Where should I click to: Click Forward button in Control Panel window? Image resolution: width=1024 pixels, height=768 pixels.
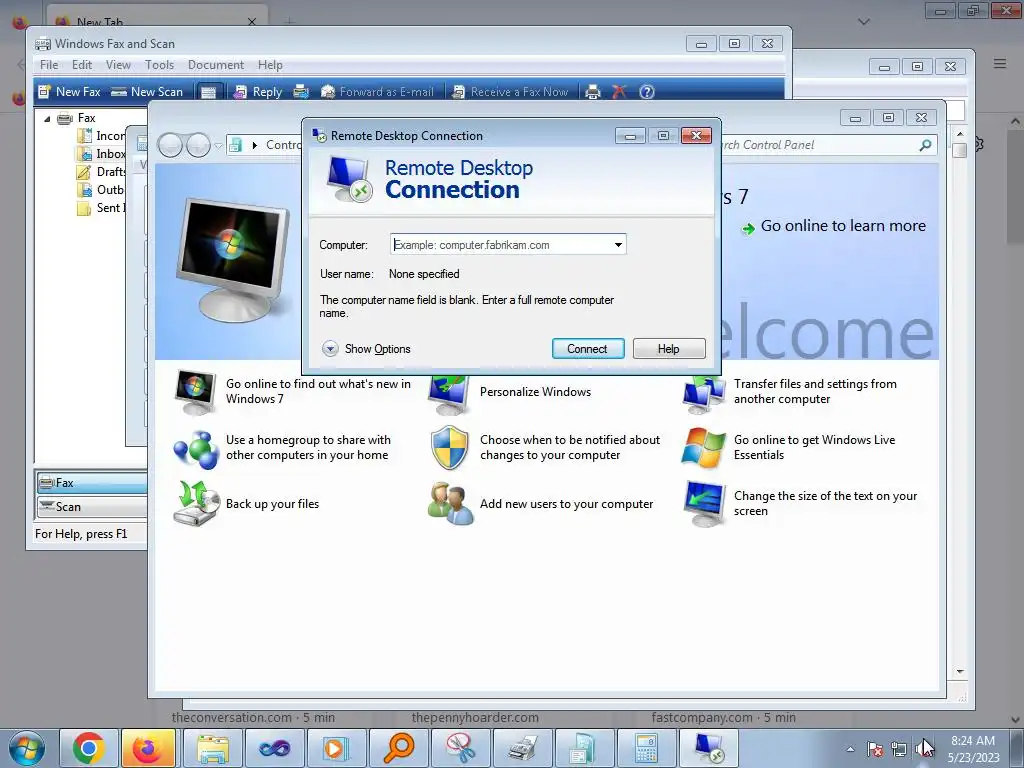[198, 145]
